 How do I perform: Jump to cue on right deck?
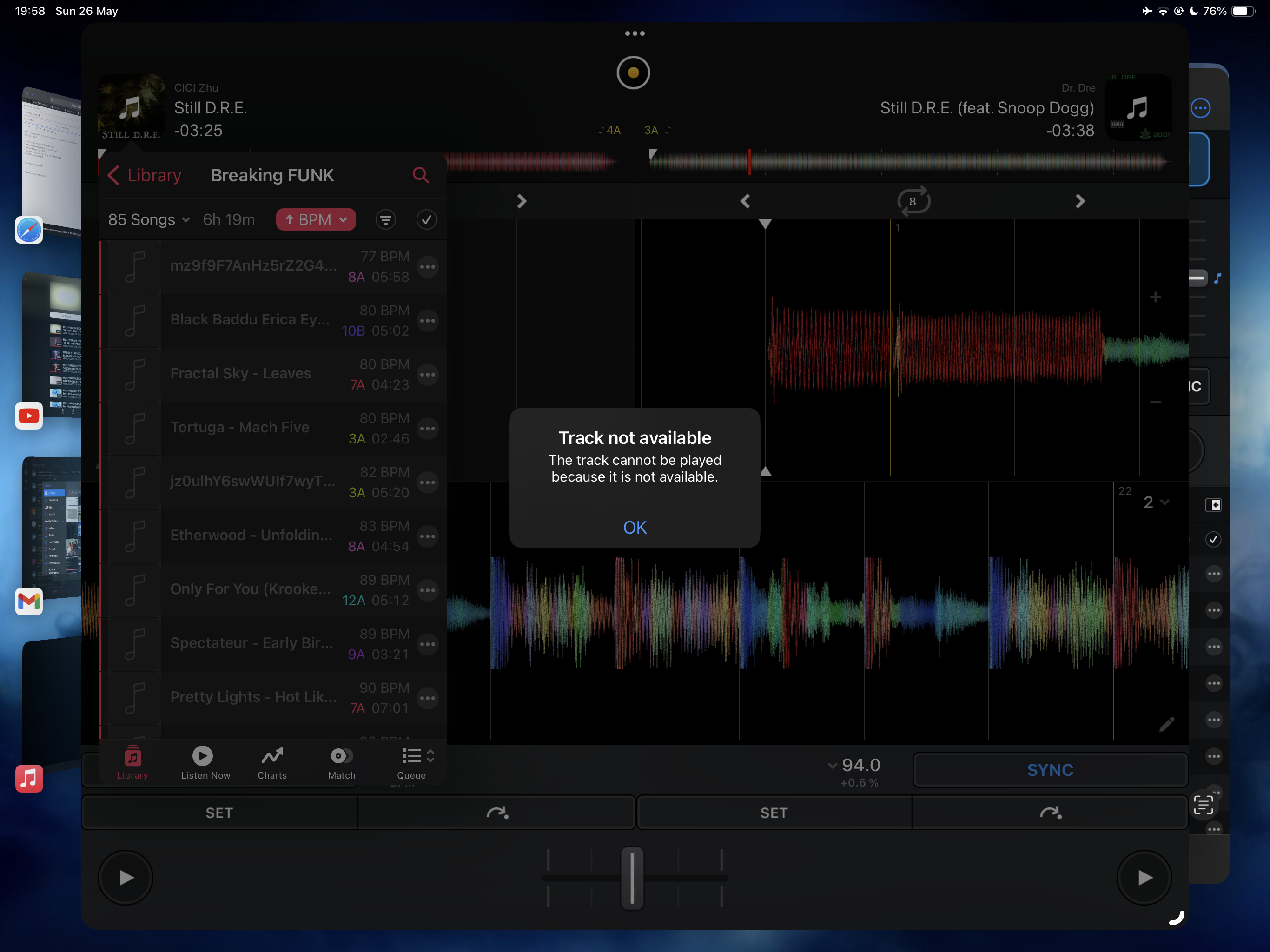1050,813
